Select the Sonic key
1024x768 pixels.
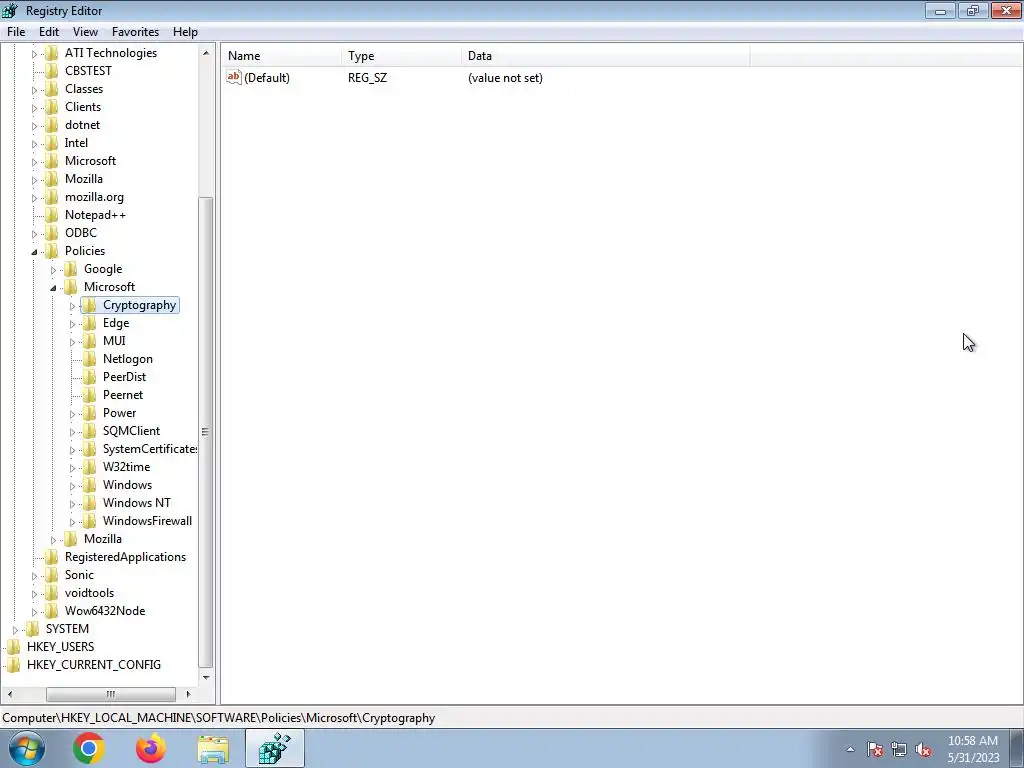point(79,575)
